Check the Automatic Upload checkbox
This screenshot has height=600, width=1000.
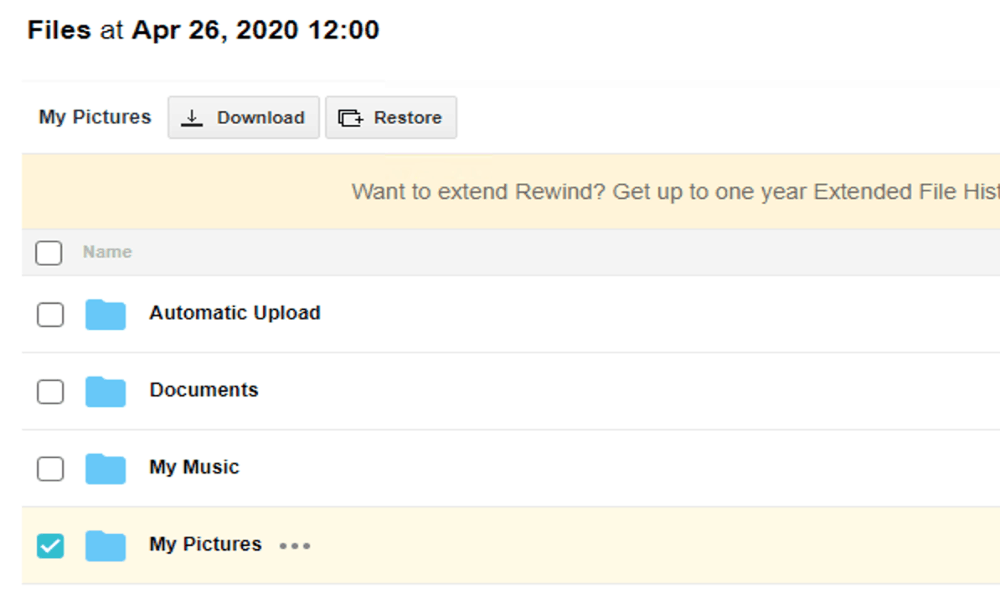(50, 314)
